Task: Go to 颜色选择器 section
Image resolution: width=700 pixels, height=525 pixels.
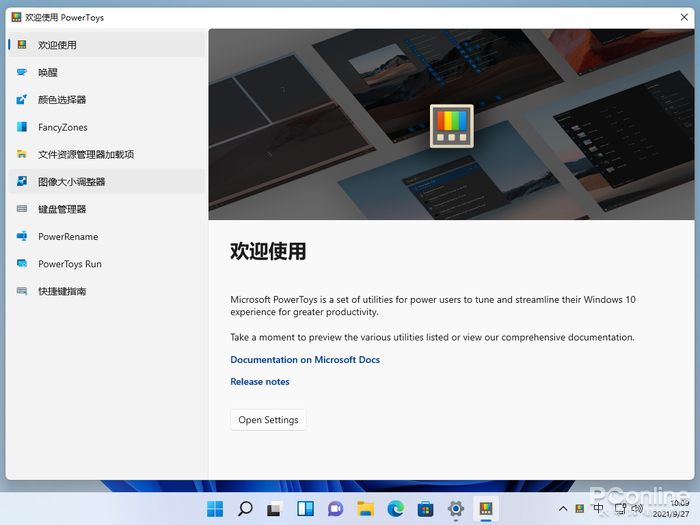Action: [107, 100]
